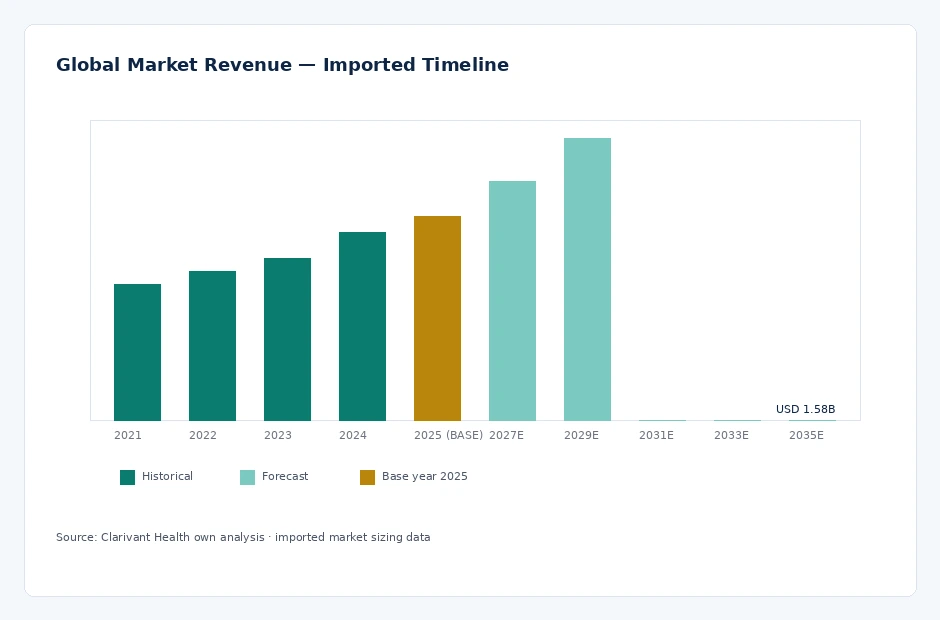Click the 2035E axis label

point(806,435)
